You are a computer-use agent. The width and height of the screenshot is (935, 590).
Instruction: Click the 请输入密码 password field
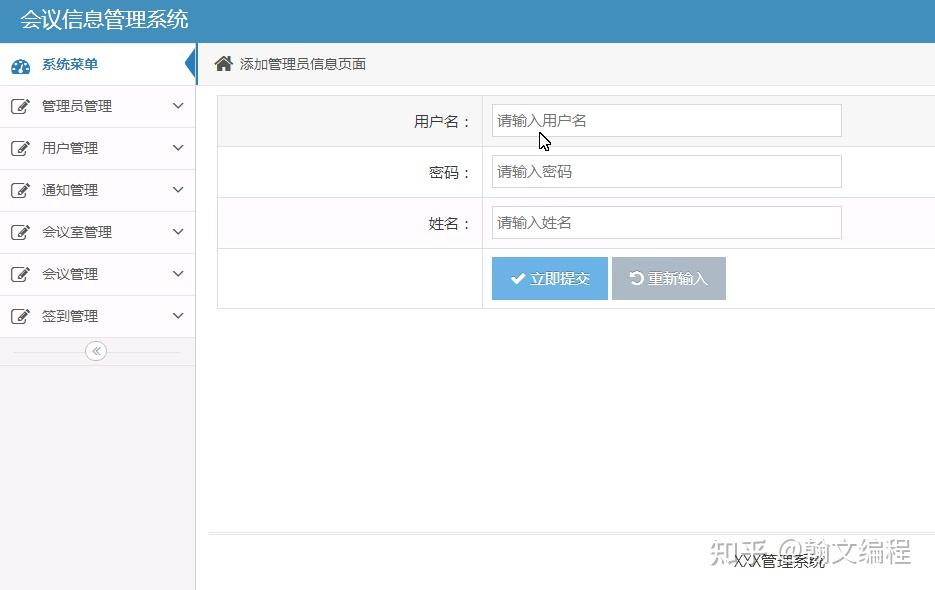[x=665, y=171]
